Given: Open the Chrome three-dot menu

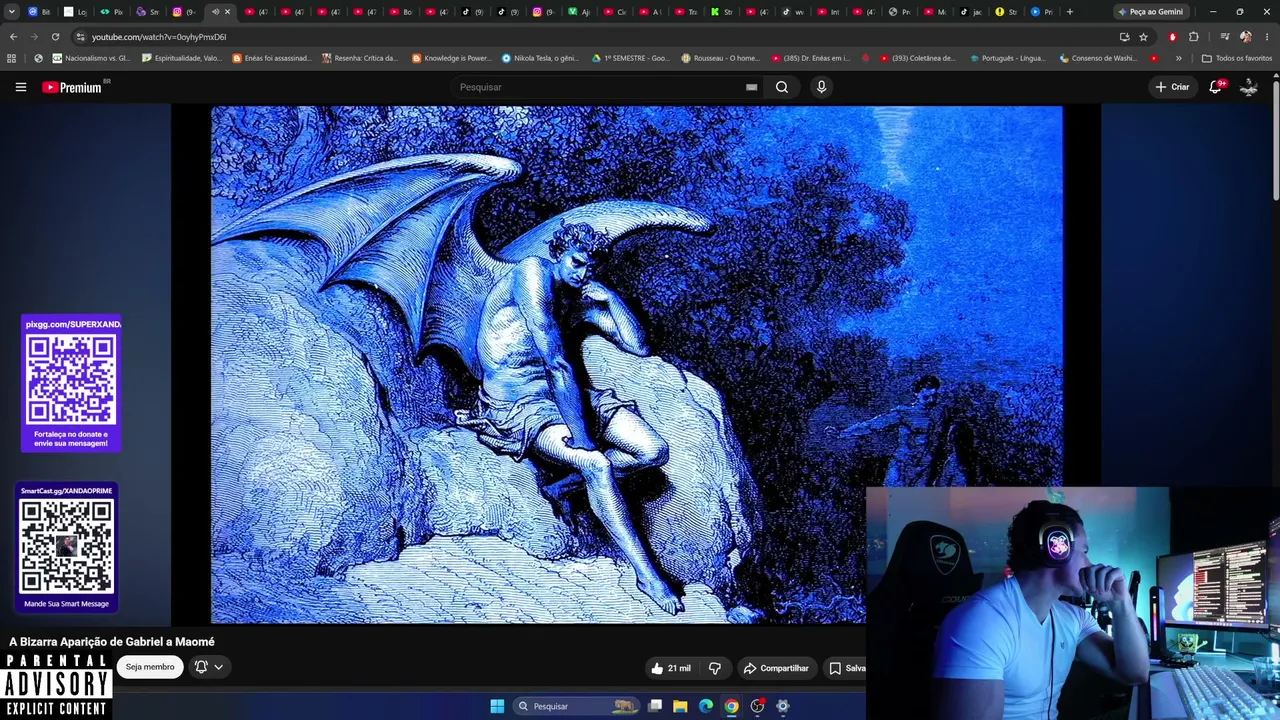Looking at the screenshot, I should coord(1266,37).
